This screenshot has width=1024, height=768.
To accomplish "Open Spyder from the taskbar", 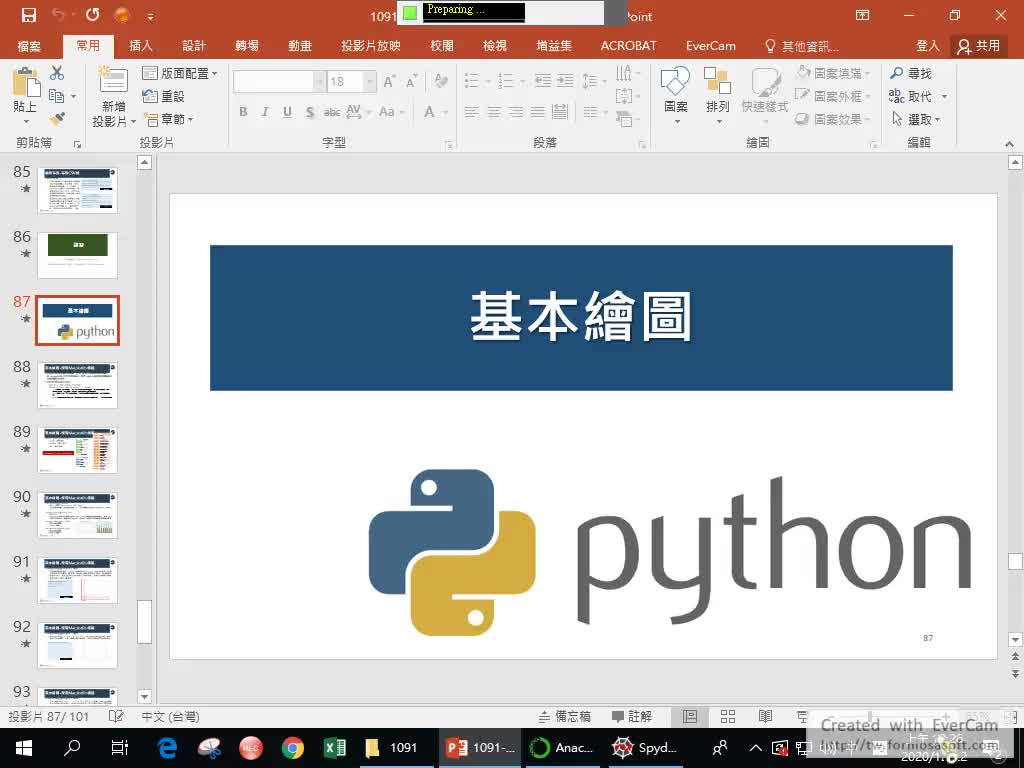I will 645,748.
